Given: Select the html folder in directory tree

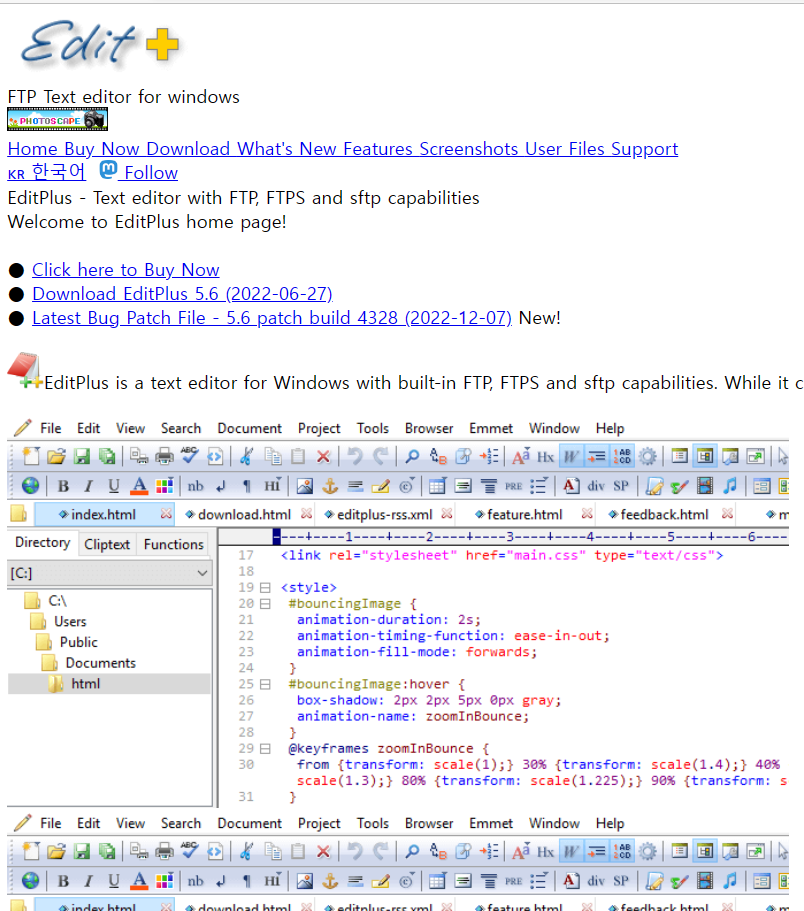Looking at the screenshot, I should 85,684.
